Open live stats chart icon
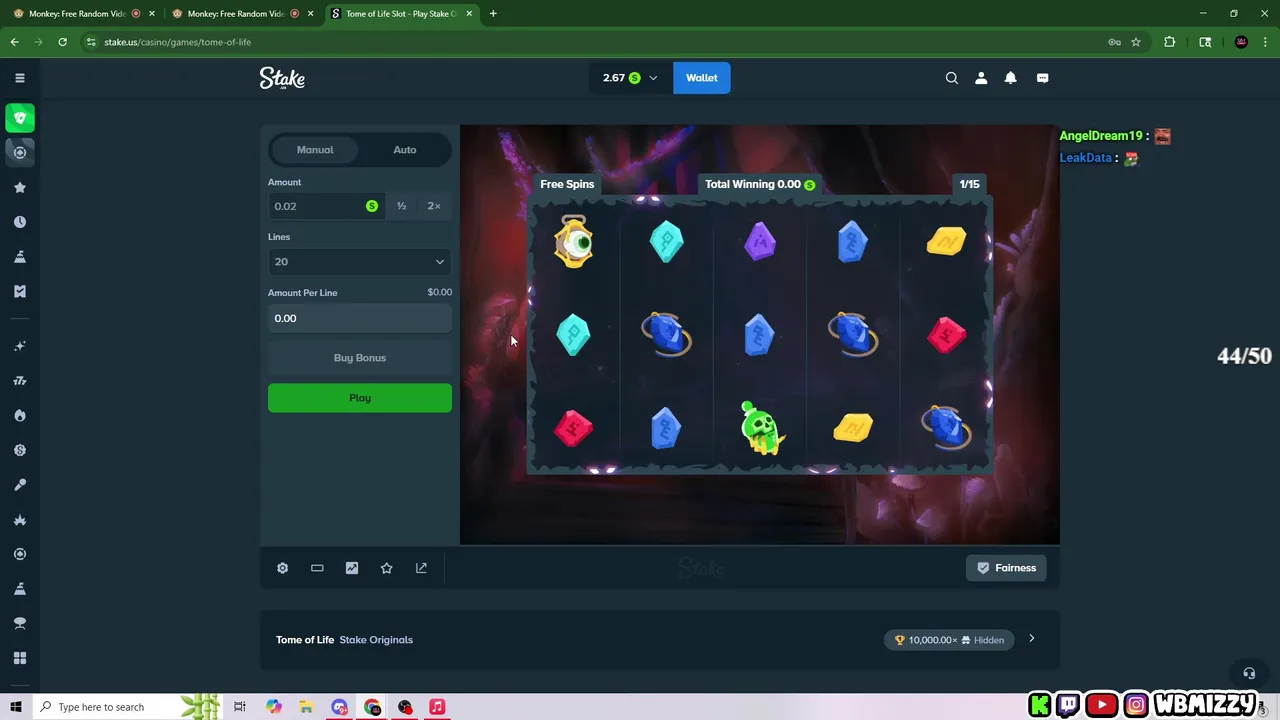The width and height of the screenshot is (1280, 720). (352, 568)
